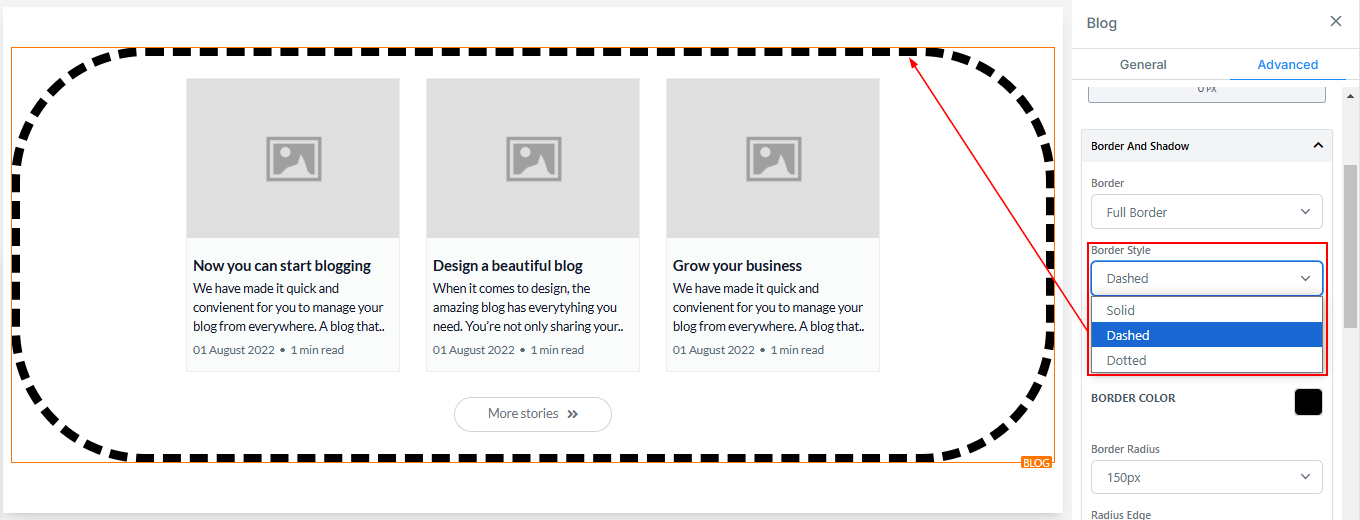
Task: Switch to the General tab
Action: pos(1143,64)
